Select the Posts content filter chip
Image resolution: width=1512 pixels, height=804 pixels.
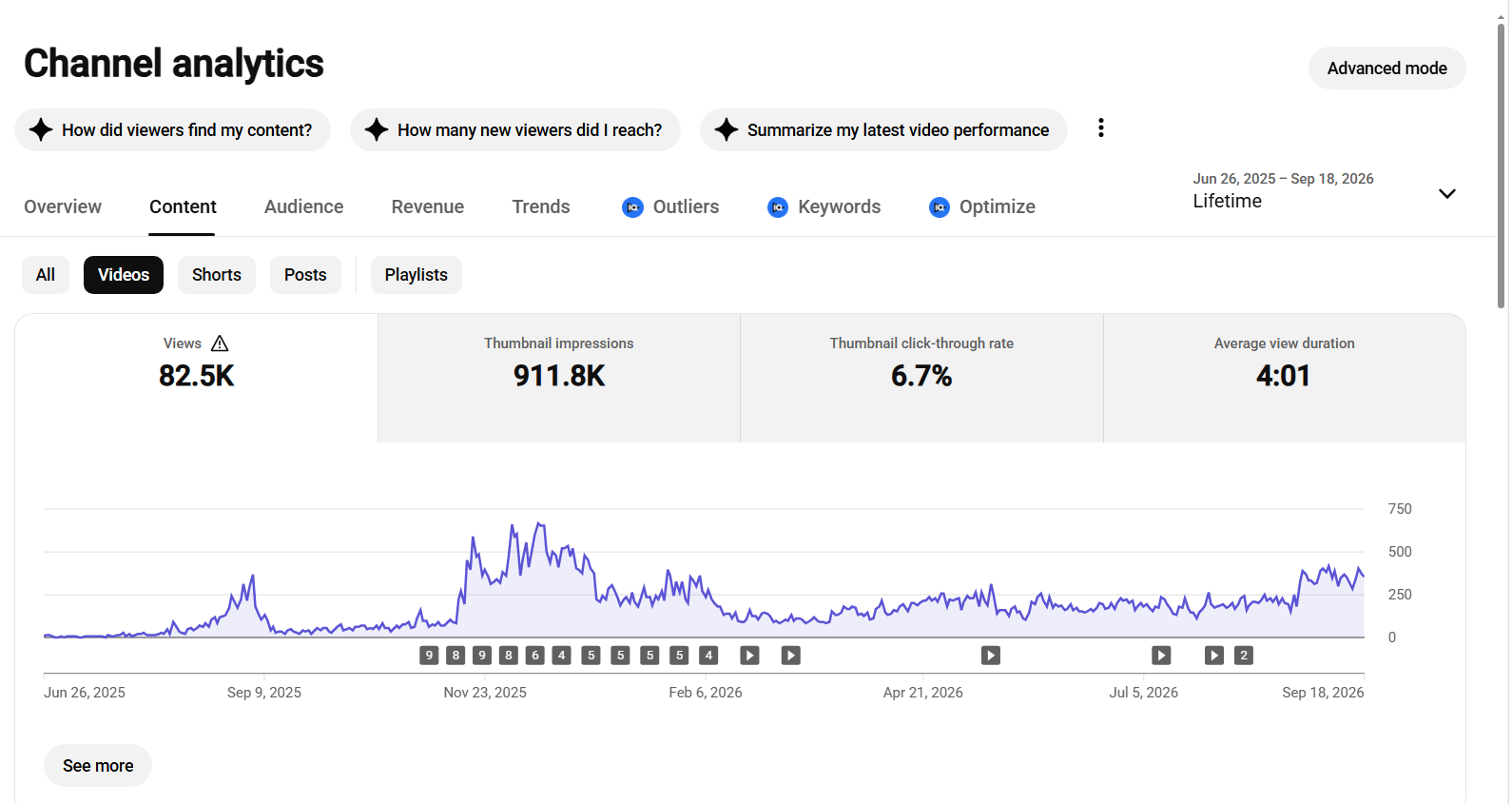click(305, 275)
